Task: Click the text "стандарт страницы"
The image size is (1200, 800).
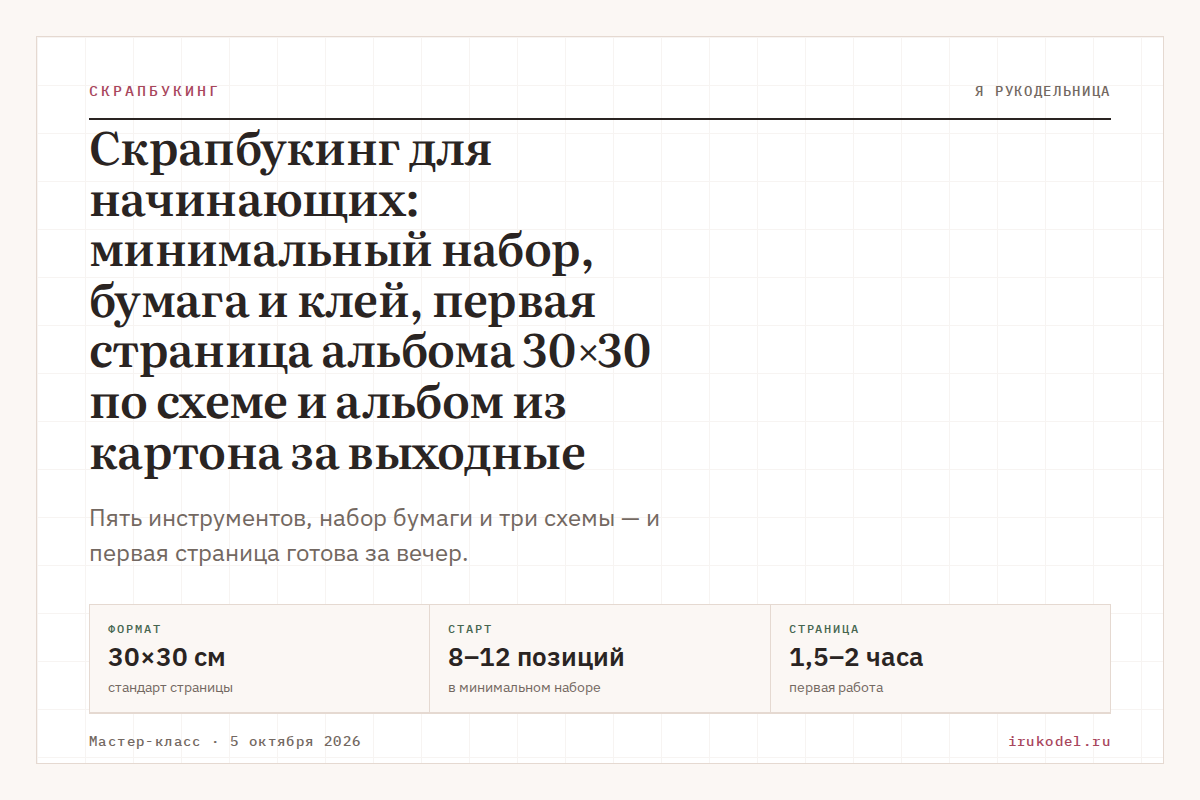Action: pyautogui.click(x=170, y=688)
